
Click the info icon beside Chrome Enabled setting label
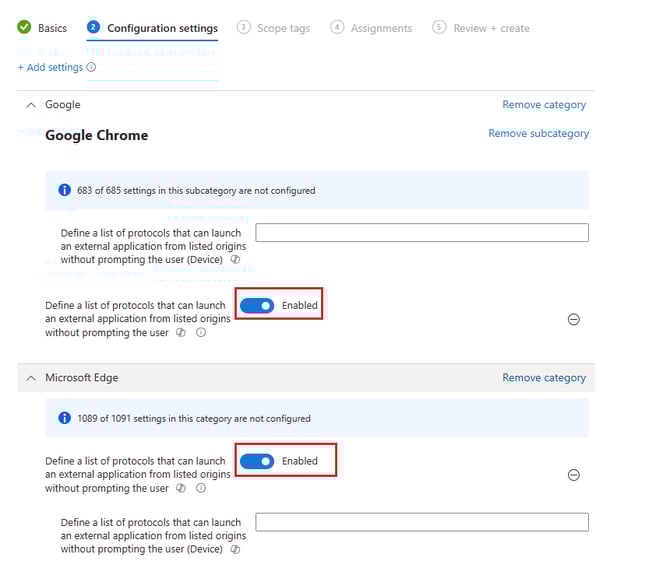point(201,333)
